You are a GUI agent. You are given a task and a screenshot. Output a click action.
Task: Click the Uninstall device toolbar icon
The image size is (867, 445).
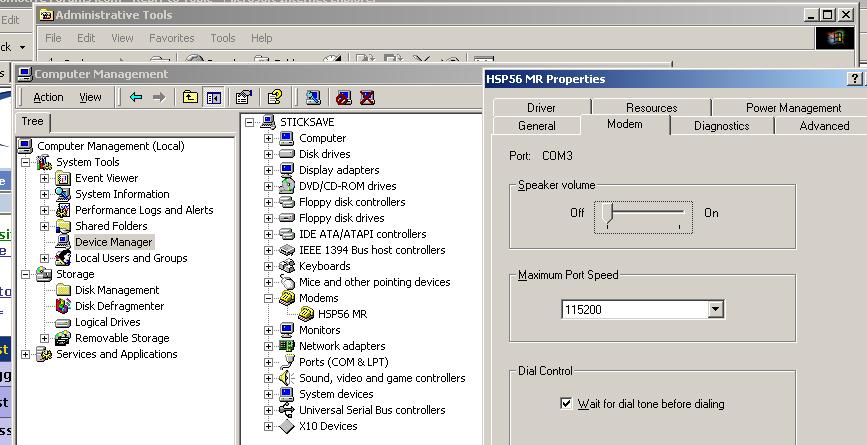(367, 97)
